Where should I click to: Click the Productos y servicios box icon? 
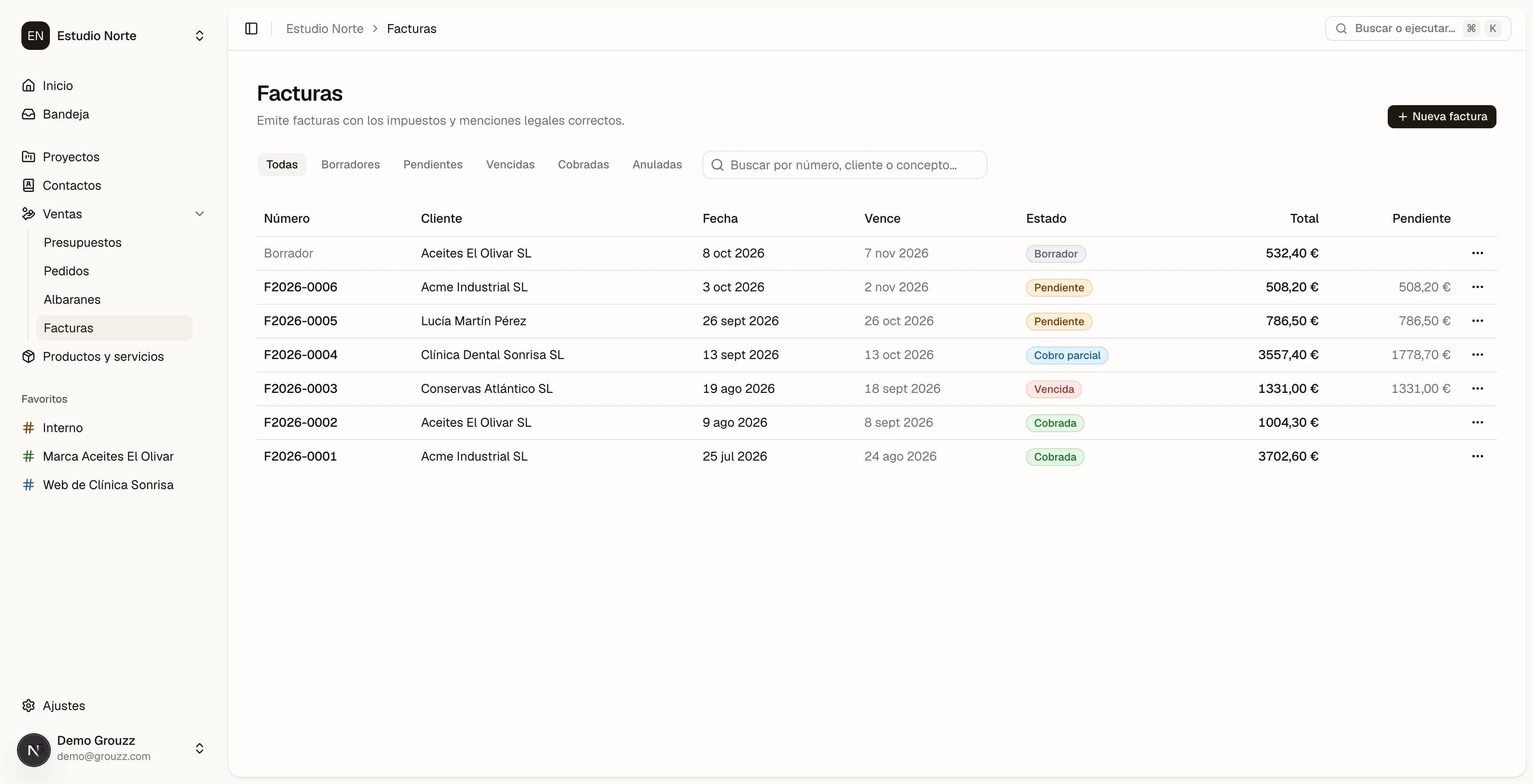coord(28,356)
